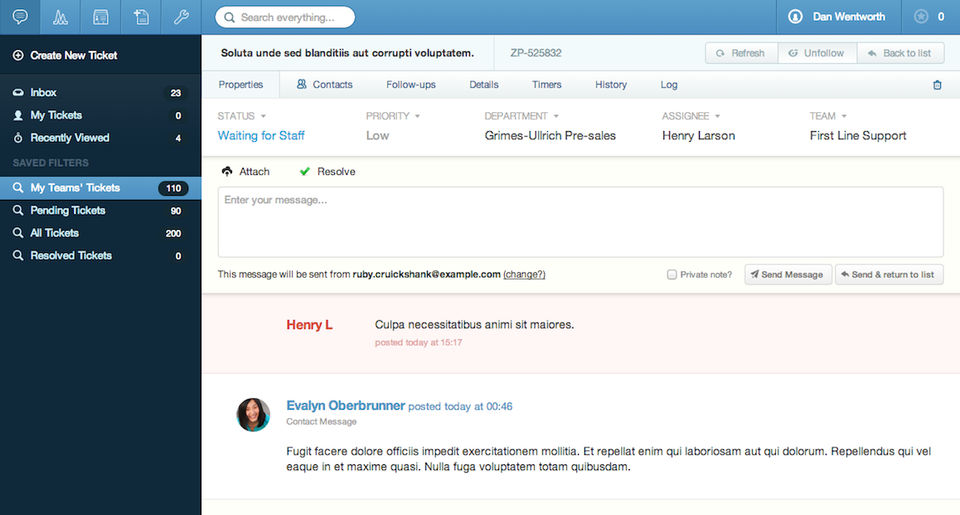Screen dimensions: 960x515
Task: Switch to the Log tab
Action: coord(669,85)
